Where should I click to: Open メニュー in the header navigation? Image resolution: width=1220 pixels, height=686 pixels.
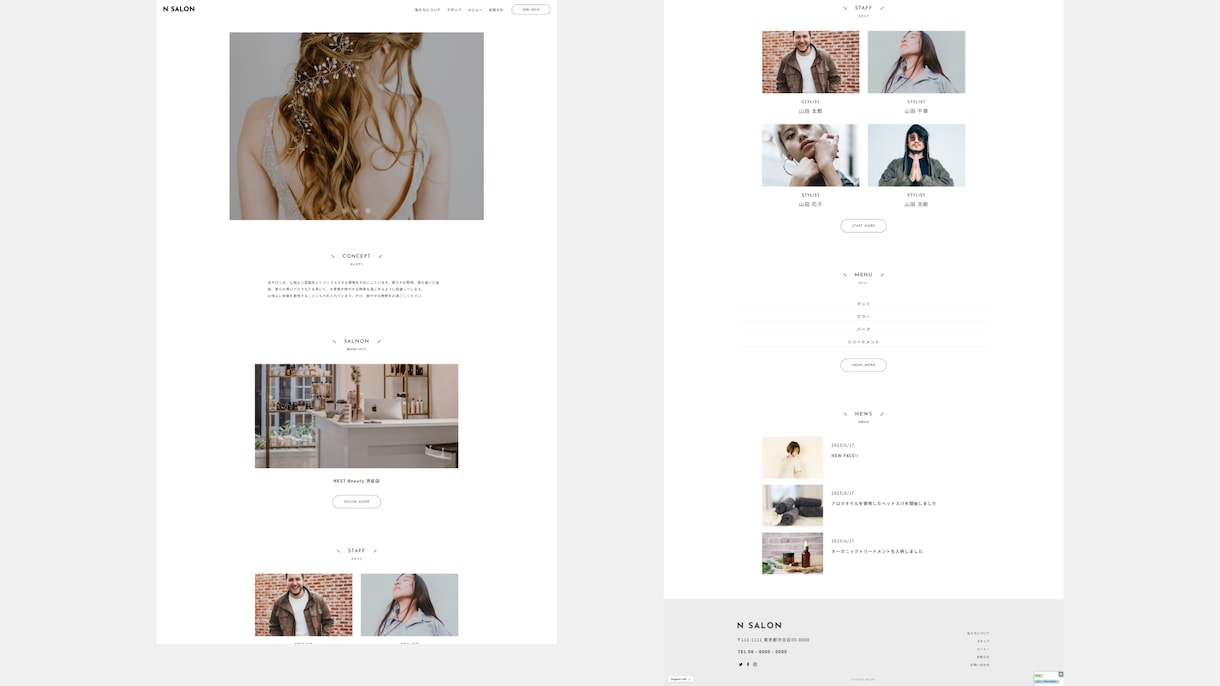tap(475, 10)
